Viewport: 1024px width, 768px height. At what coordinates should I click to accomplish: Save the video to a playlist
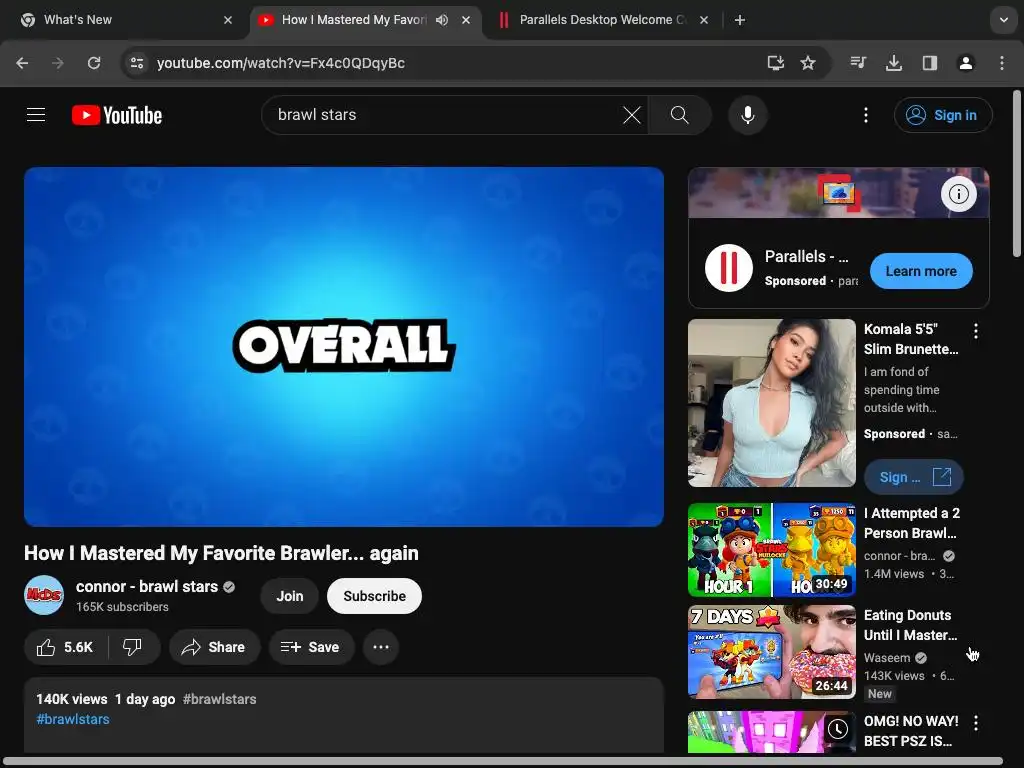coord(311,647)
